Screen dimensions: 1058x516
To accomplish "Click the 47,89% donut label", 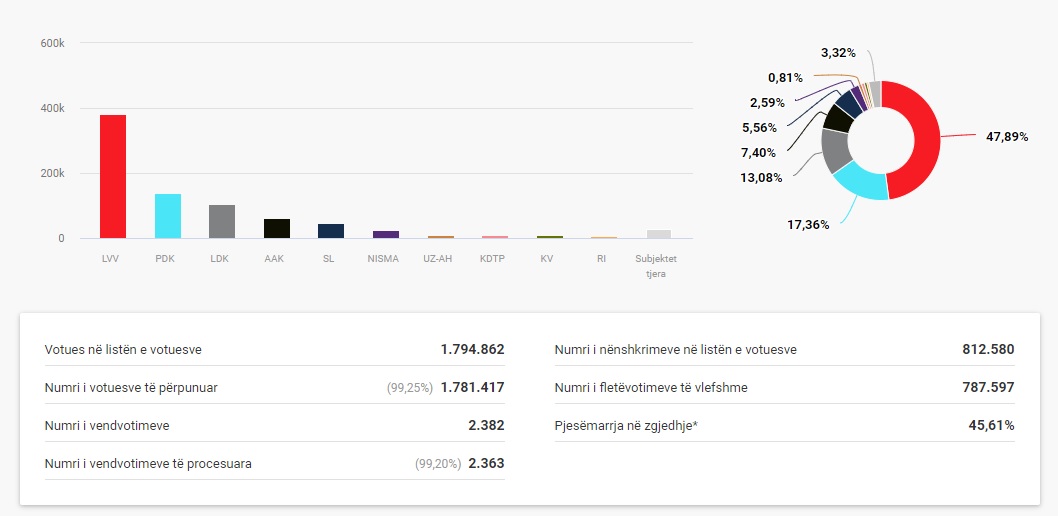I will [1006, 137].
